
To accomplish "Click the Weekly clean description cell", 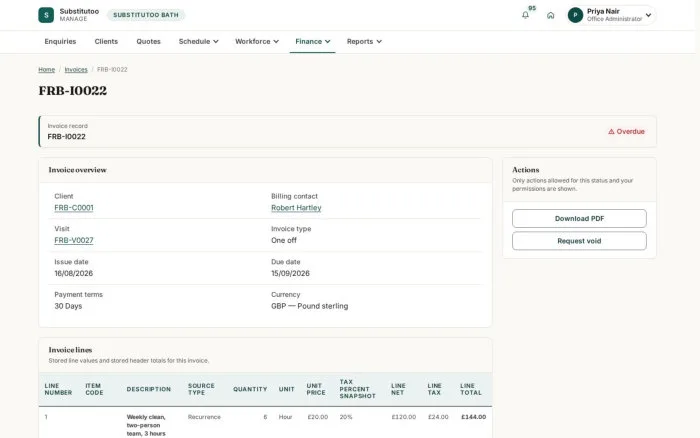I will 146,425.
